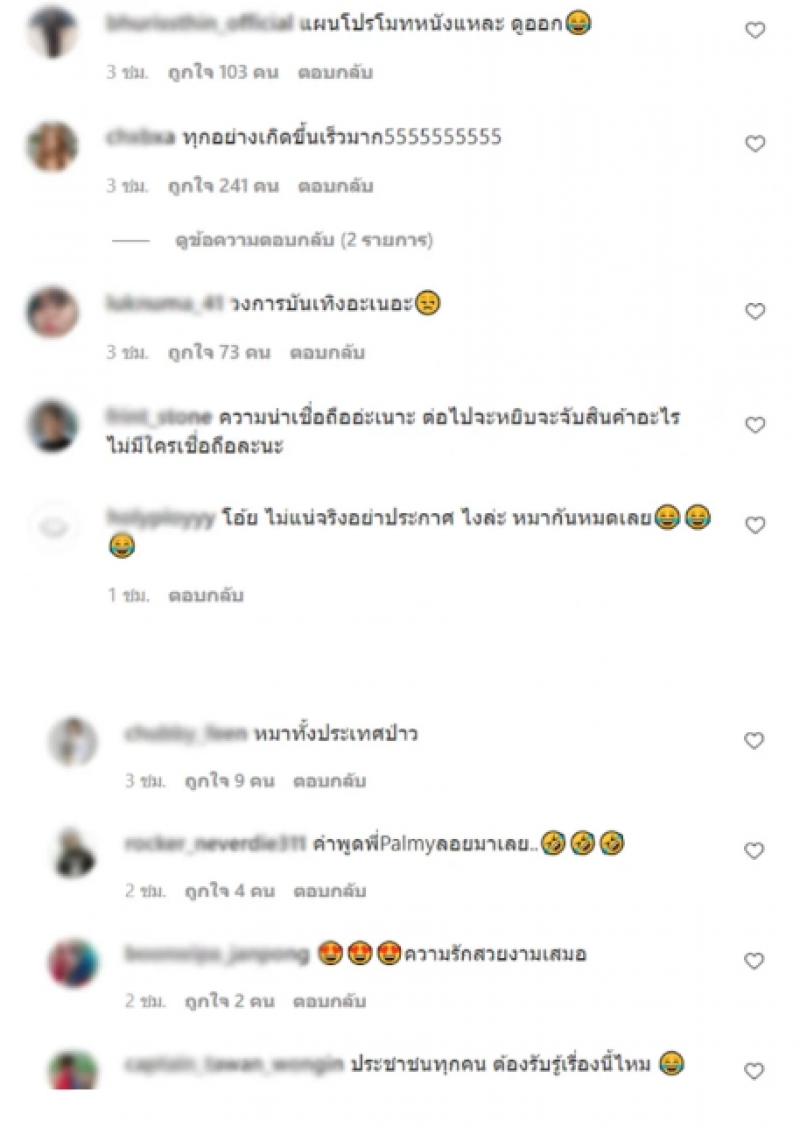The height and width of the screenshot is (1128, 800).
Task: Open avatar beside the ความน่าเชื่อถือ comment
Action: coord(52,426)
